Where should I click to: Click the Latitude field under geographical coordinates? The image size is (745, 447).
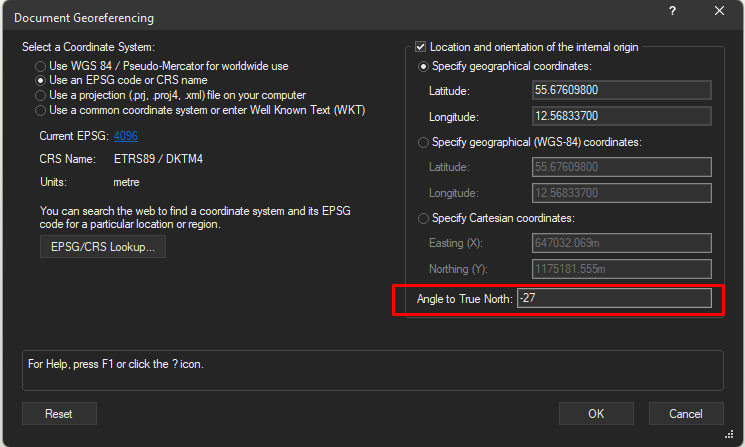(x=622, y=90)
